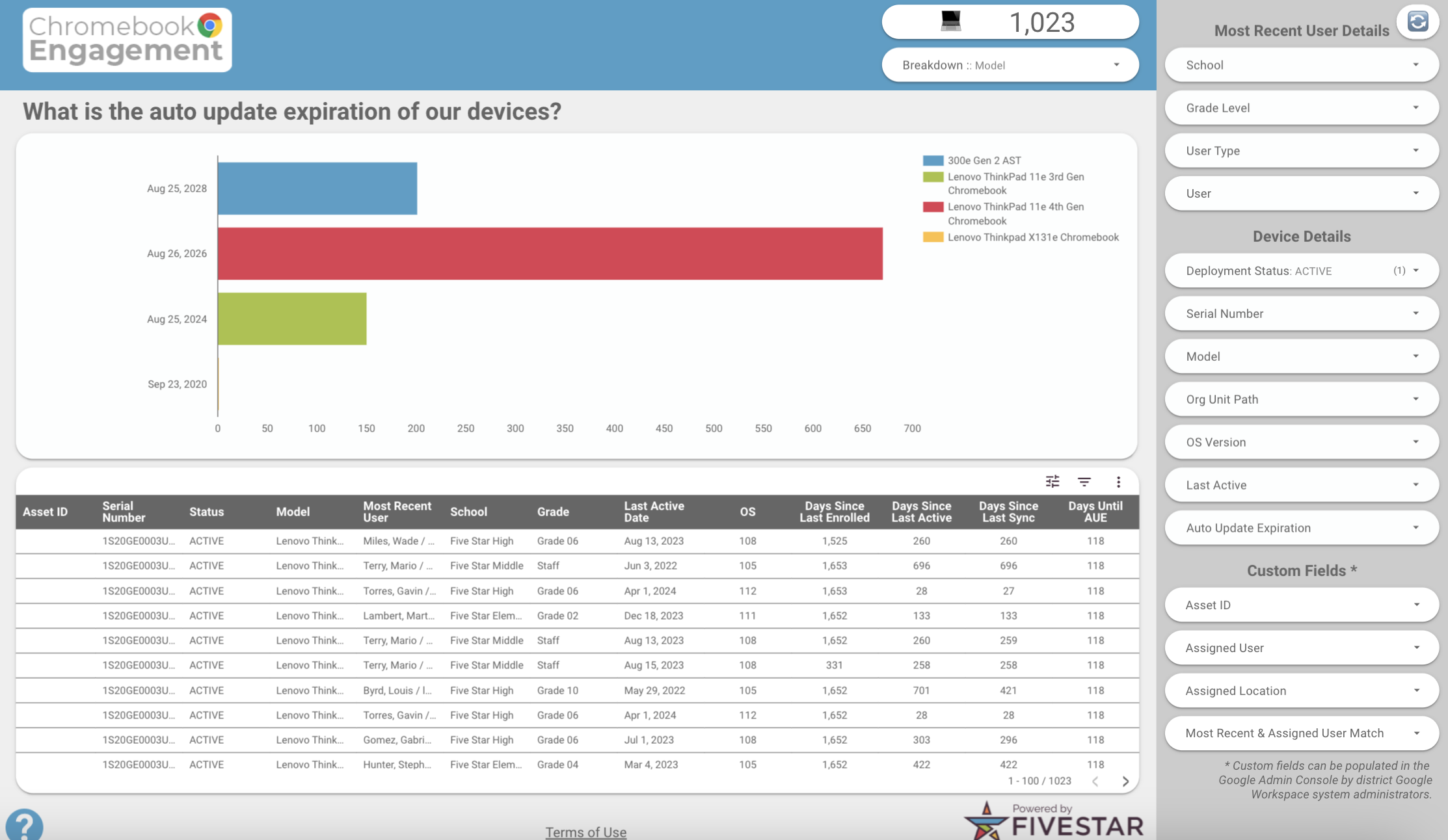The width and height of the screenshot is (1448, 840).
Task: Open Most Recent & Assigned User Match dropdown
Action: coord(1302,733)
